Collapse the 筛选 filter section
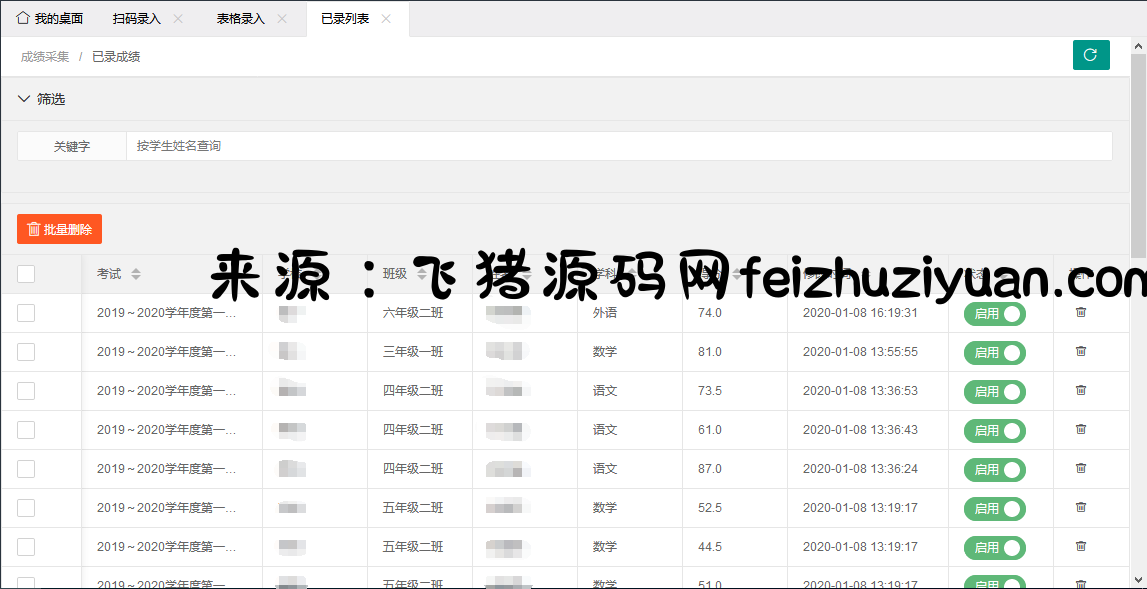 (24, 99)
